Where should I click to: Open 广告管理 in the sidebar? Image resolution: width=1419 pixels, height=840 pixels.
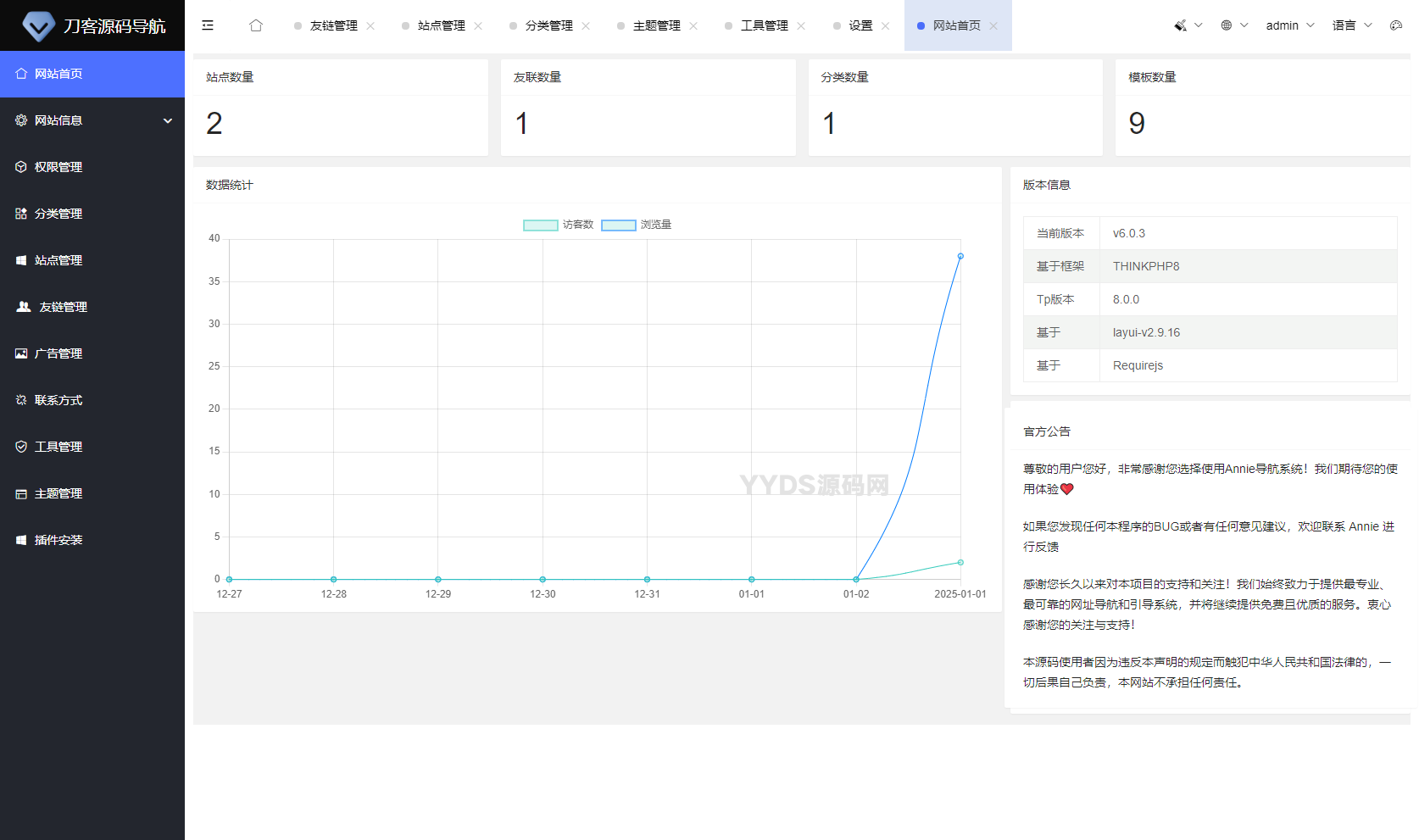click(58, 353)
